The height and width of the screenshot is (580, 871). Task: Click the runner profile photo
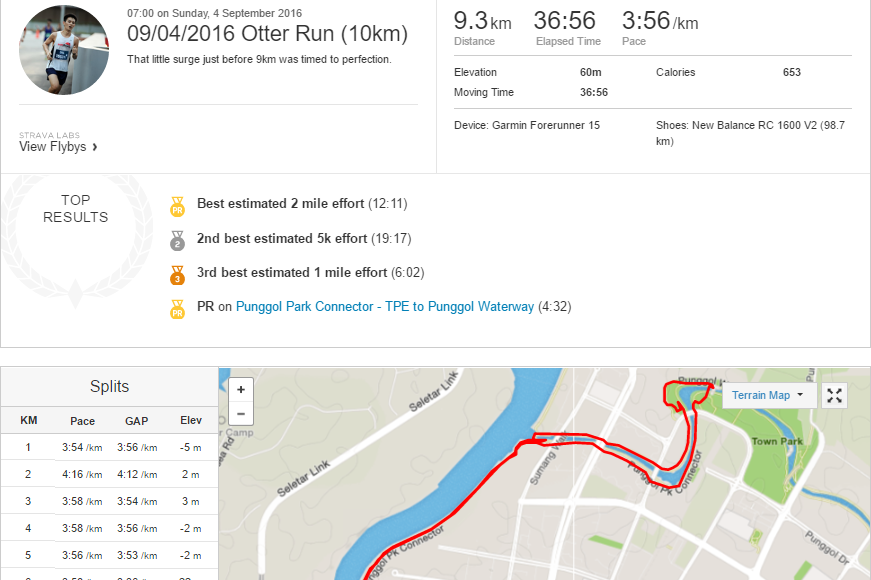[x=64, y=50]
